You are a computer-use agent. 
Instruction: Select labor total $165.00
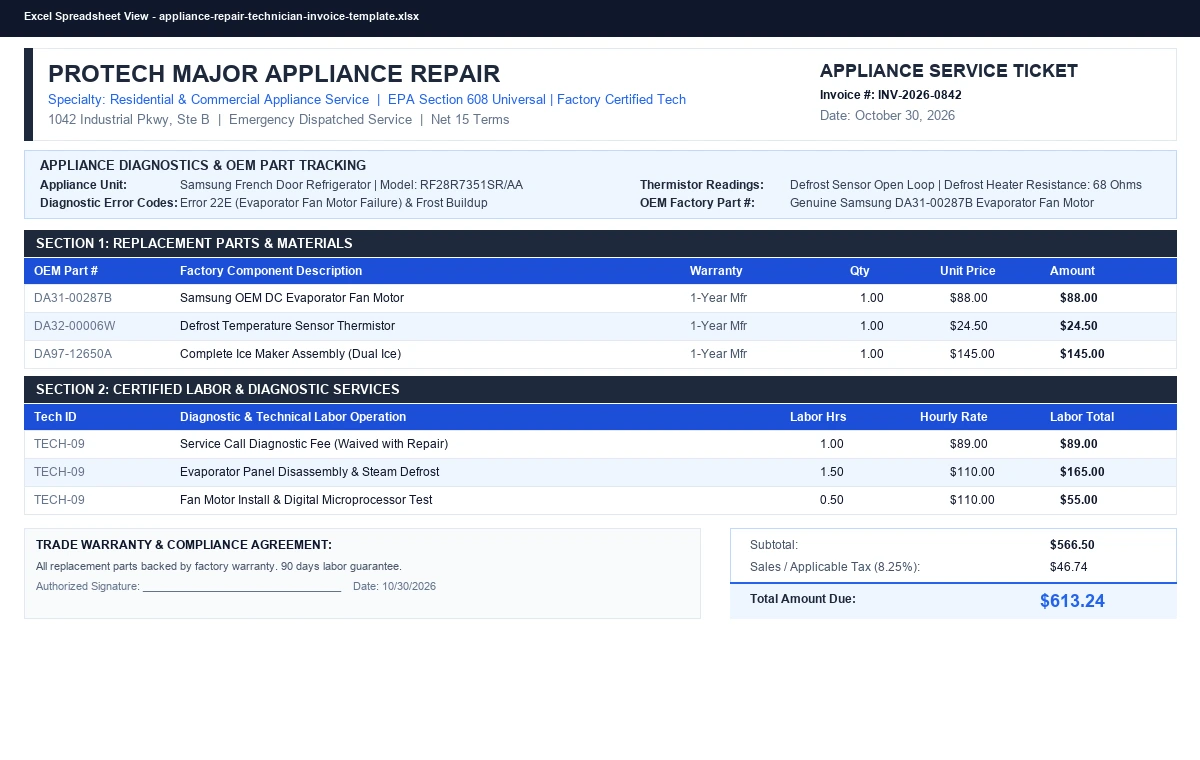coord(1082,472)
